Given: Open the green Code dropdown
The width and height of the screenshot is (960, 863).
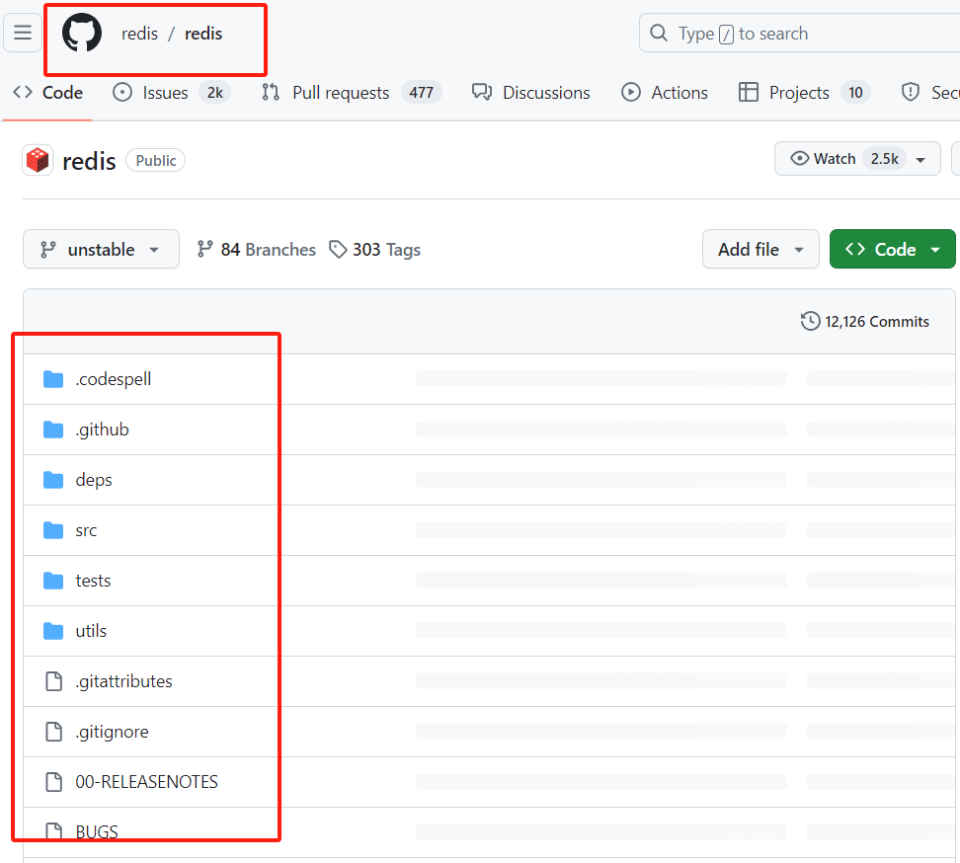Looking at the screenshot, I should 891,249.
